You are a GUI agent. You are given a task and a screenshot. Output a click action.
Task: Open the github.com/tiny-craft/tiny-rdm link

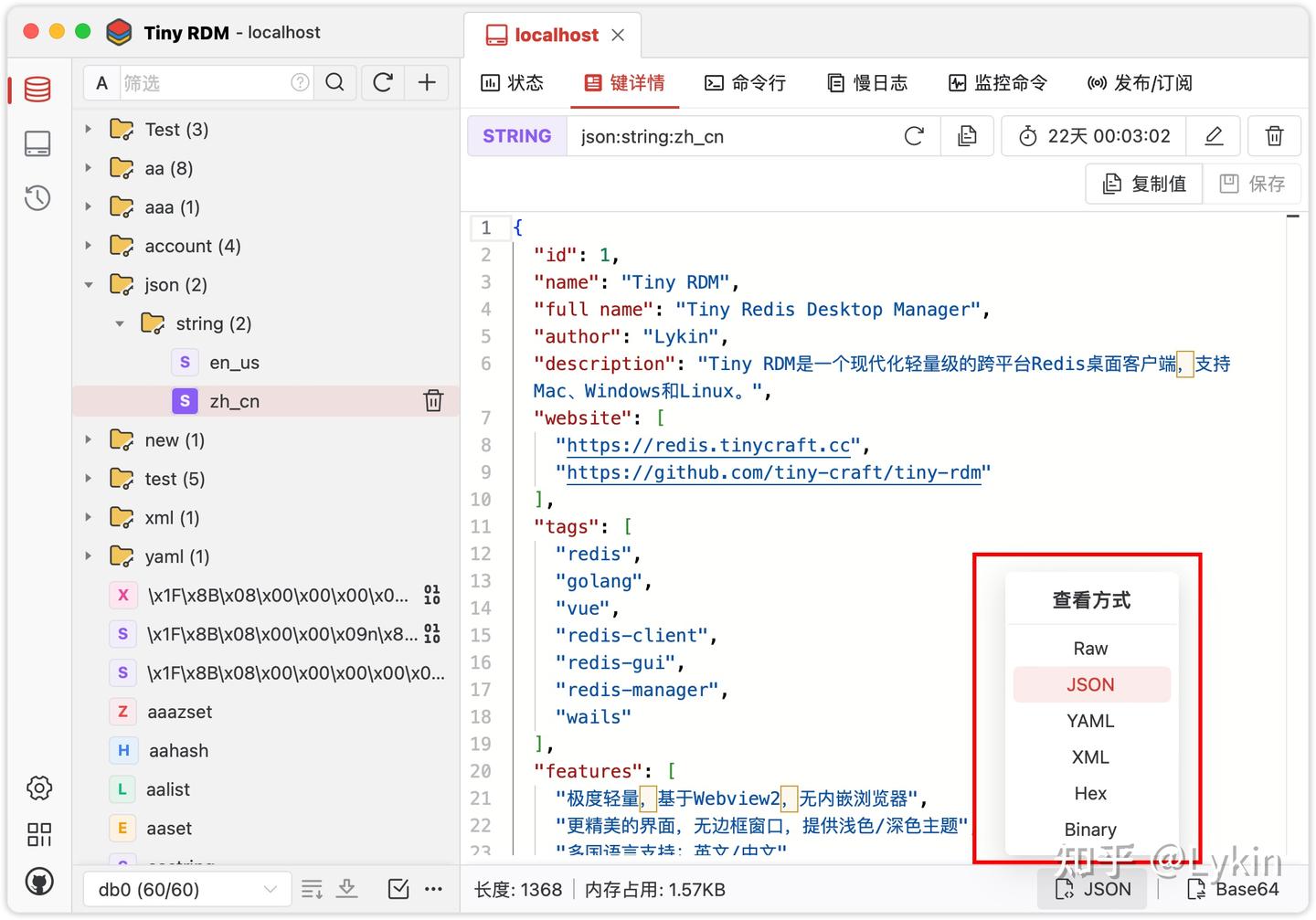(x=774, y=472)
